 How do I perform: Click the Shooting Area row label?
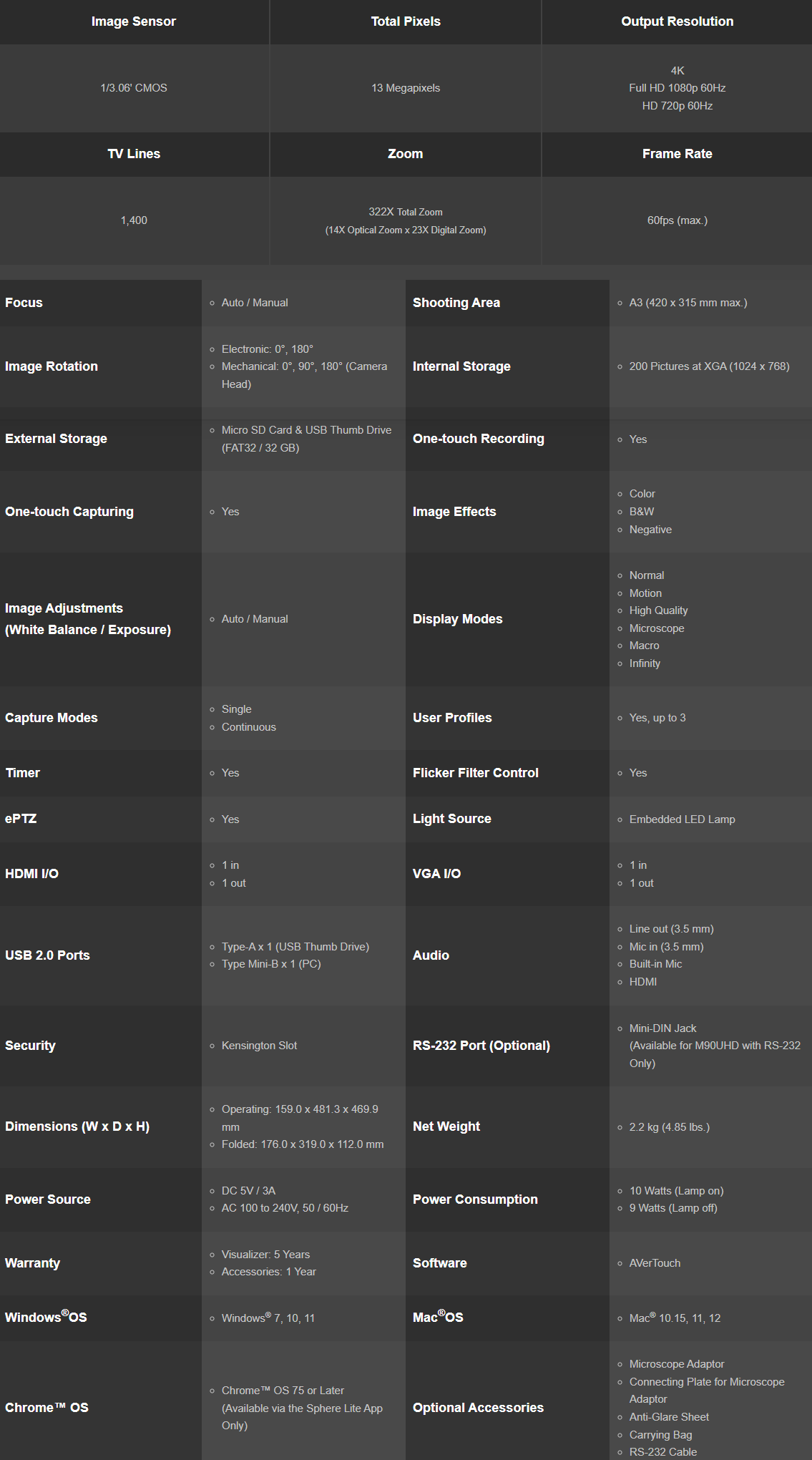pyautogui.click(x=456, y=303)
